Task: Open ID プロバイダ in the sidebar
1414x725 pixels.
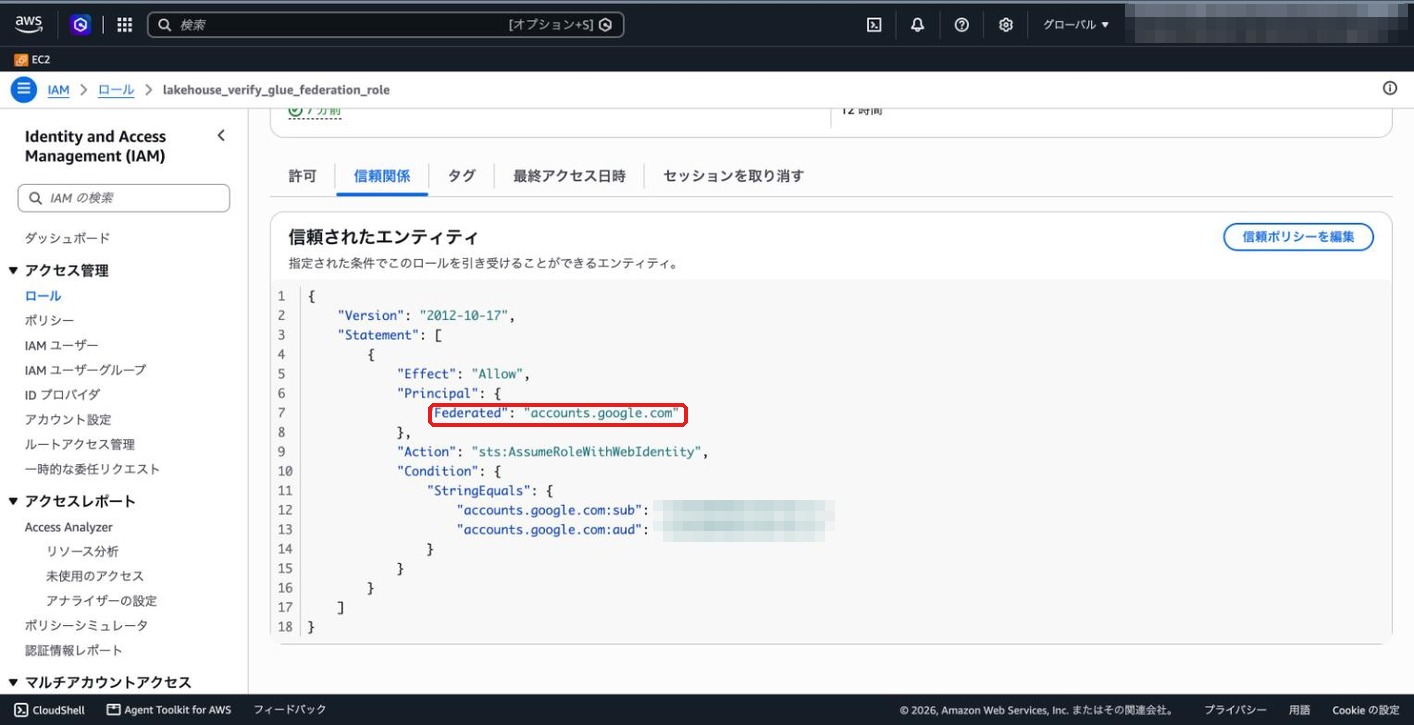Action: 62,395
